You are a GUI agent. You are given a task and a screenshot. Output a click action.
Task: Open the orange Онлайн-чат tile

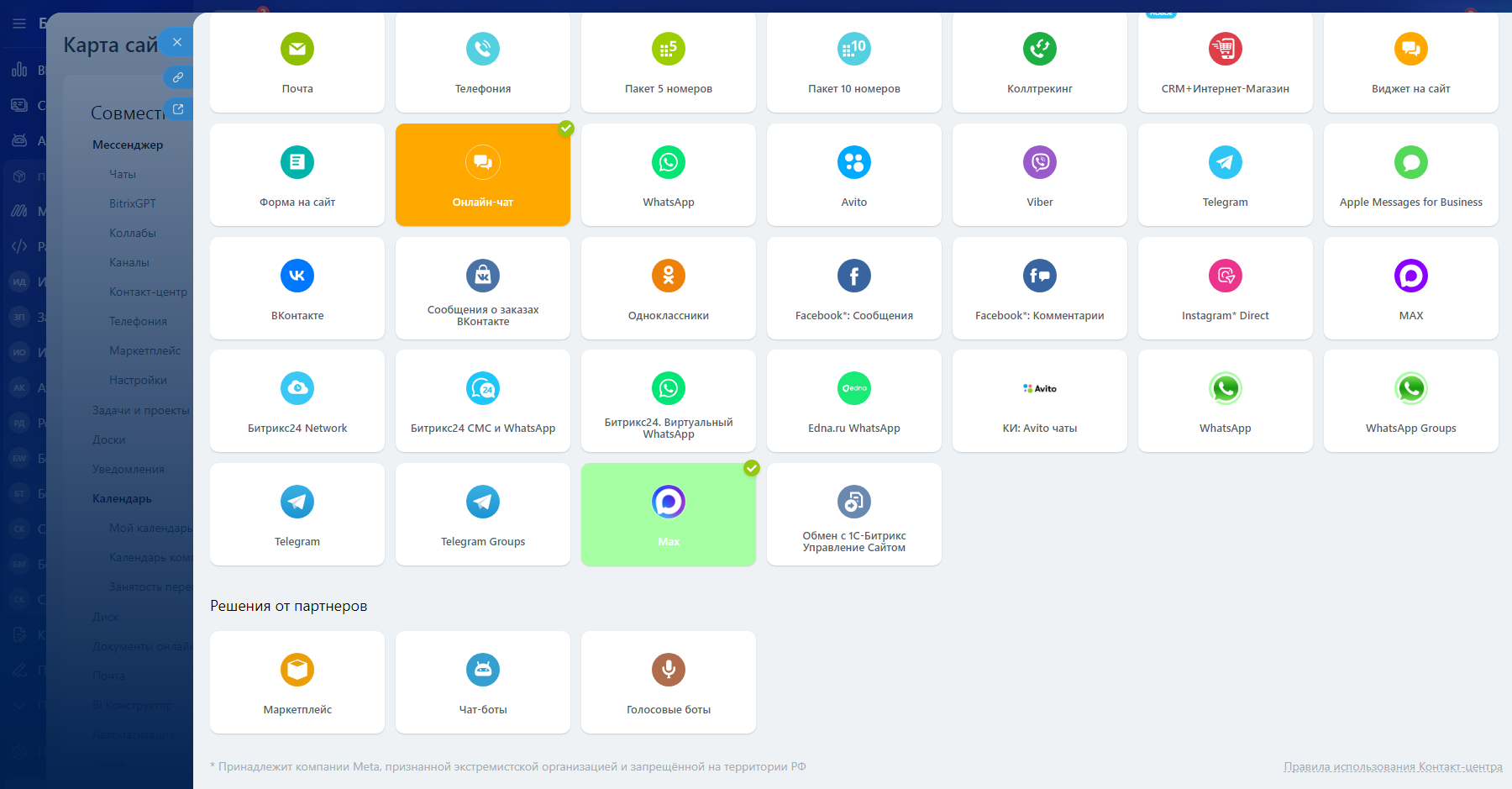coord(483,175)
